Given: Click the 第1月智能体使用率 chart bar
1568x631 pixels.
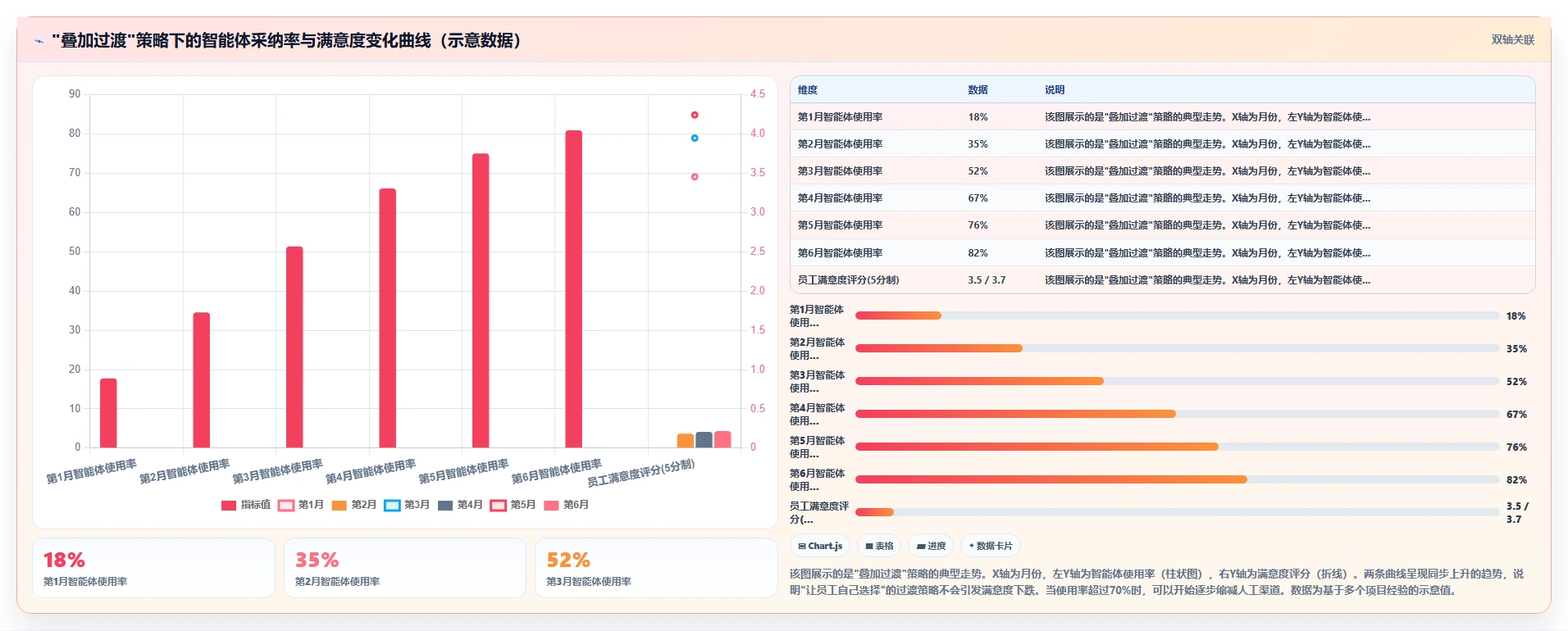Looking at the screenshot, I should 108,413.
